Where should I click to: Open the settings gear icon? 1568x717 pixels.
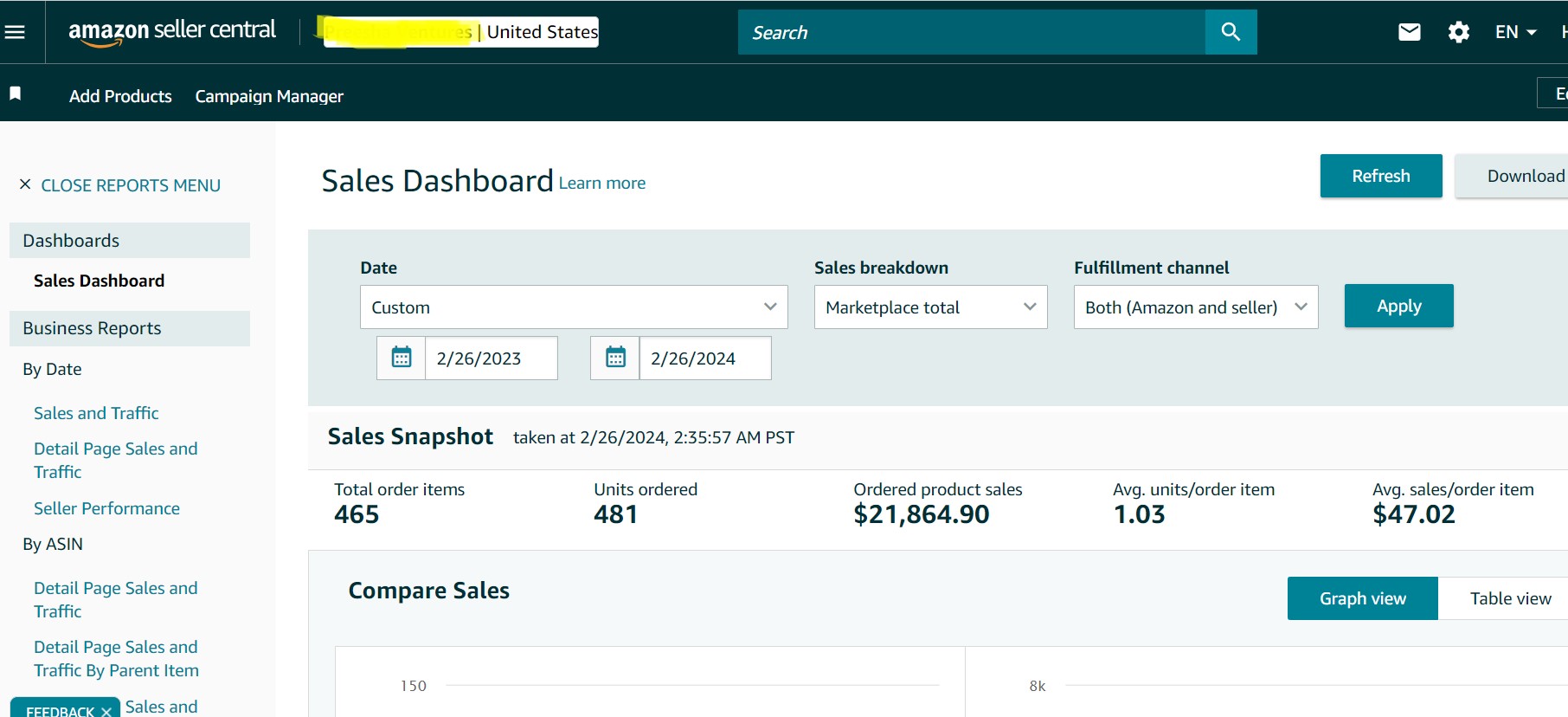pos(1458,32)
